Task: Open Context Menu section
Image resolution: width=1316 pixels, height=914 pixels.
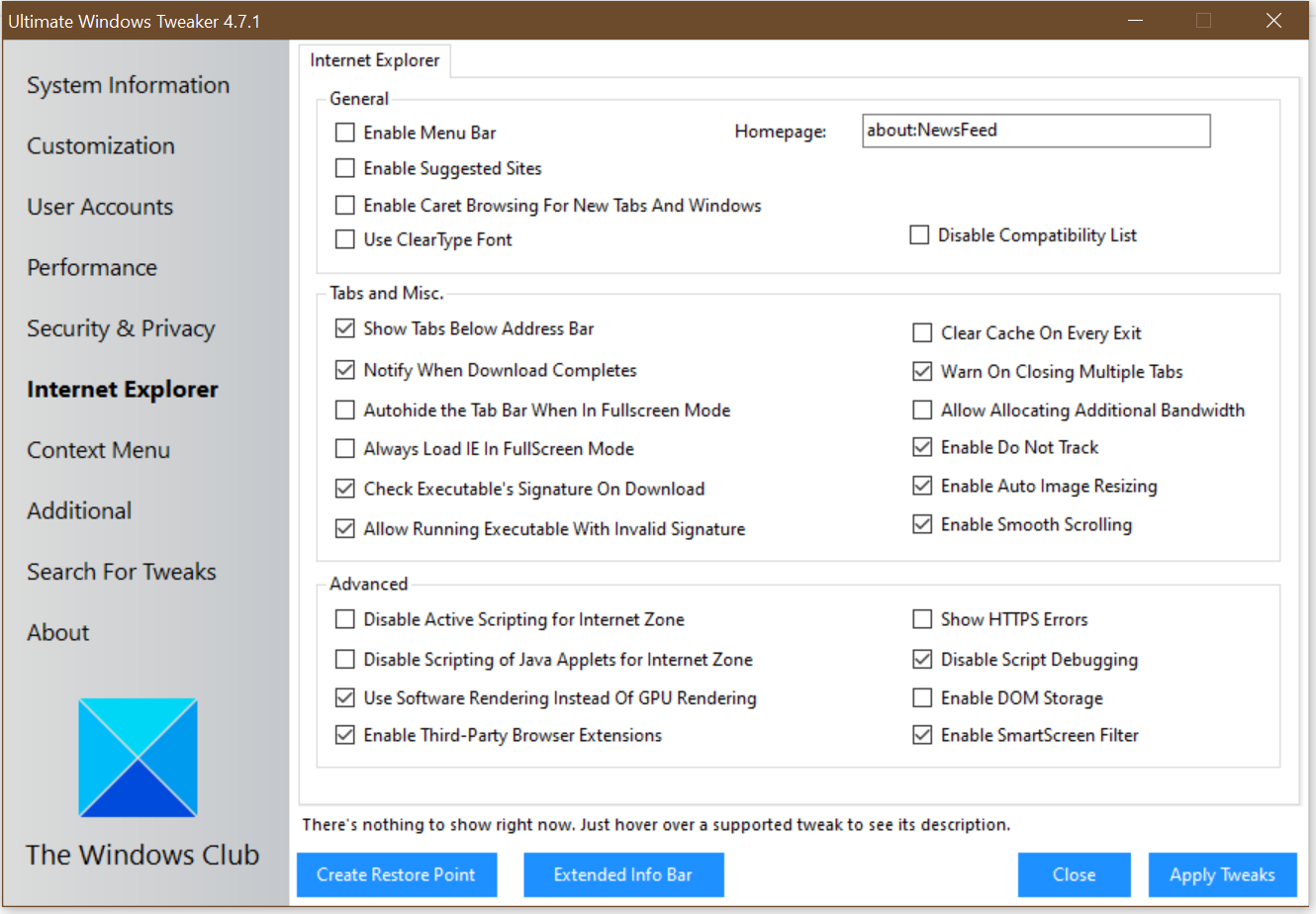Action: (x=99, y=450)
